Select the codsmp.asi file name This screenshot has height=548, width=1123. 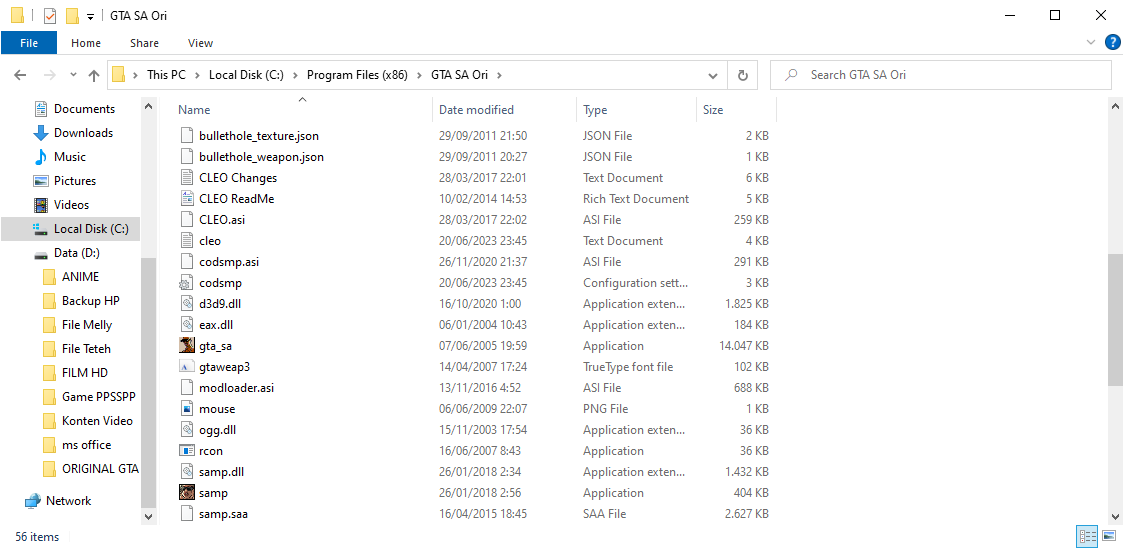[229, 261]
